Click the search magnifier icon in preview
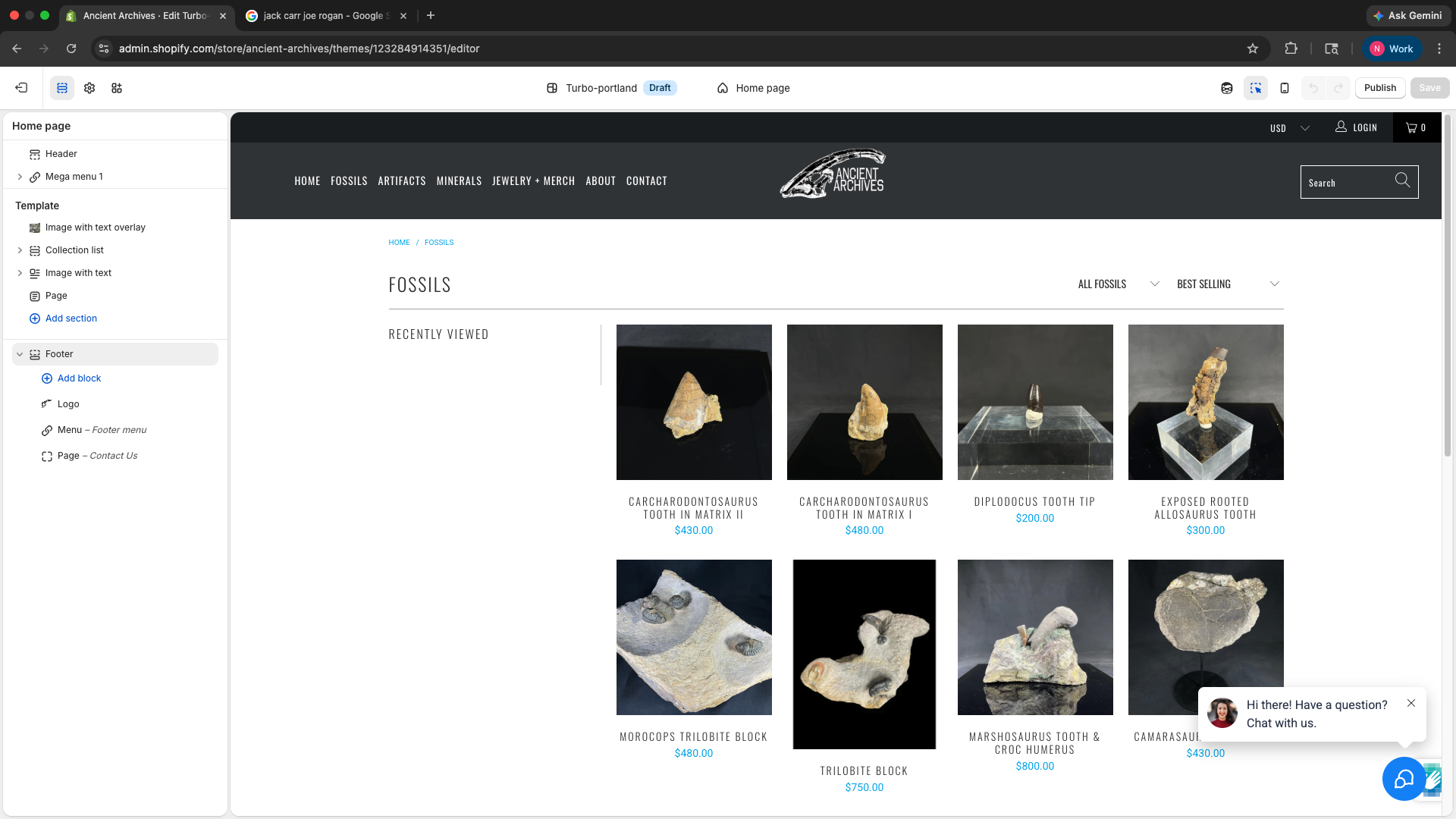This screenshot has width=1456, height=819. click(1402, 180)
